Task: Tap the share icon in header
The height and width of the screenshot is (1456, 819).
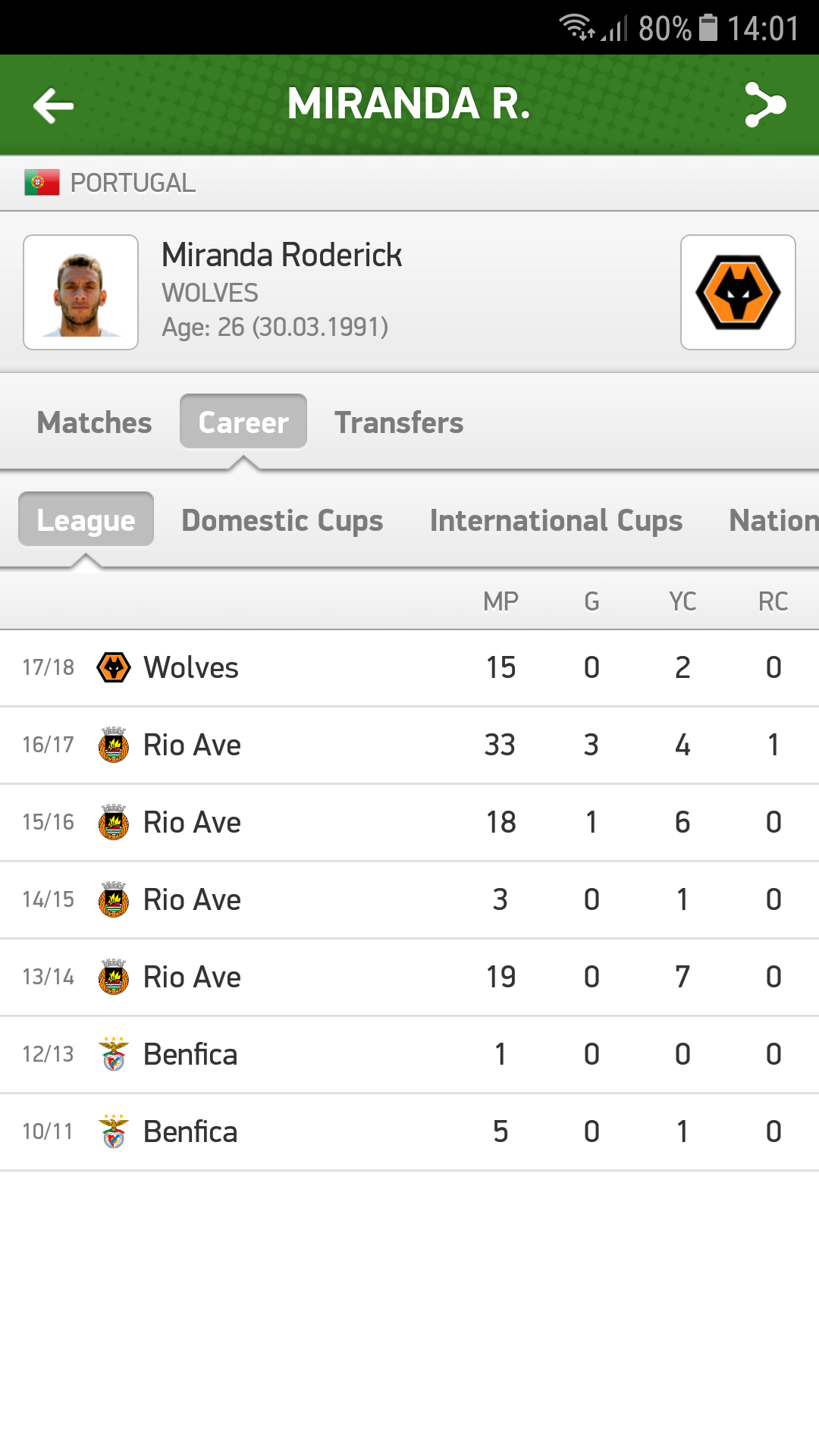Action: [764, 105]
